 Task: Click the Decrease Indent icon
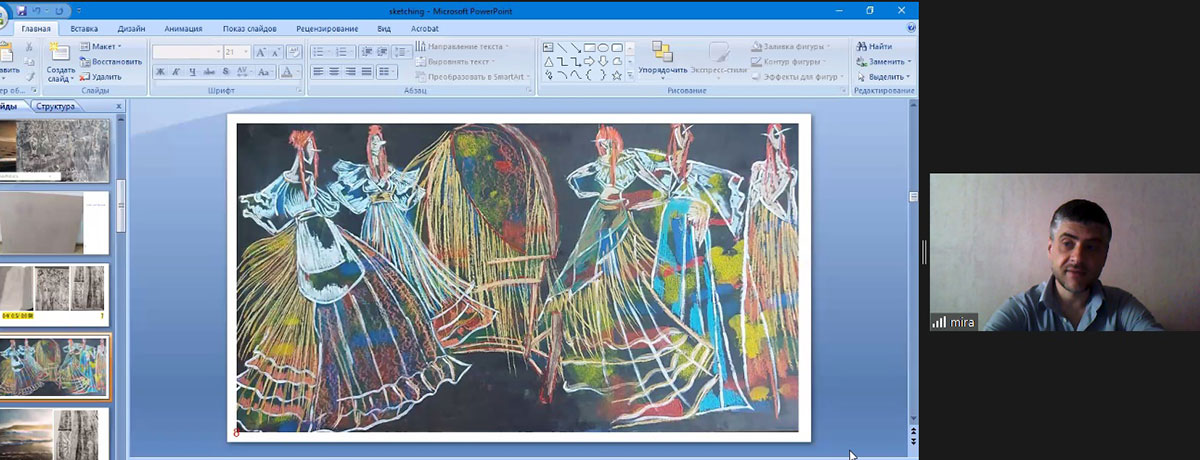pyautogui.click(x=367, y=52)
